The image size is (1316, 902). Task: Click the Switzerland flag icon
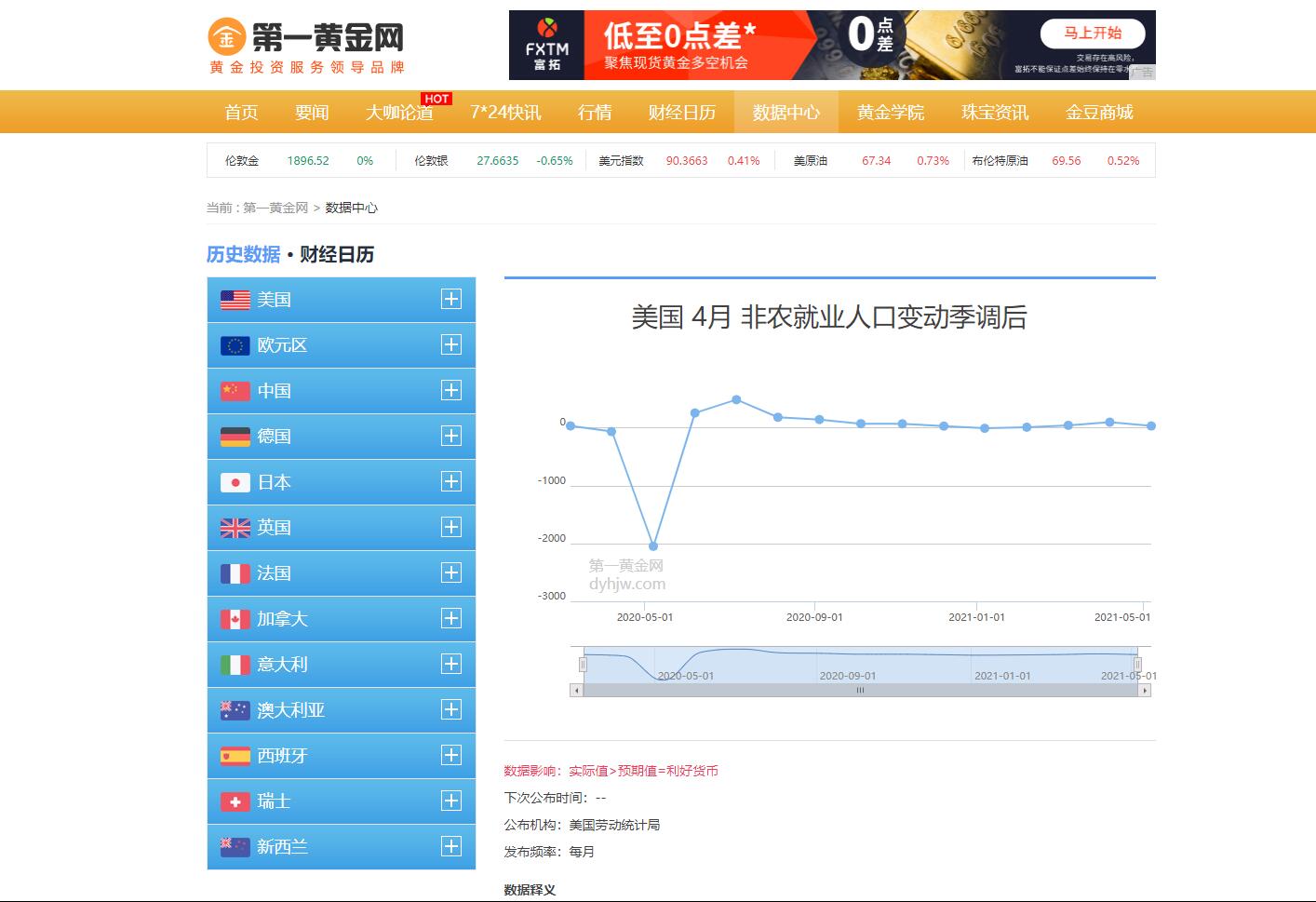pos(235,801)
